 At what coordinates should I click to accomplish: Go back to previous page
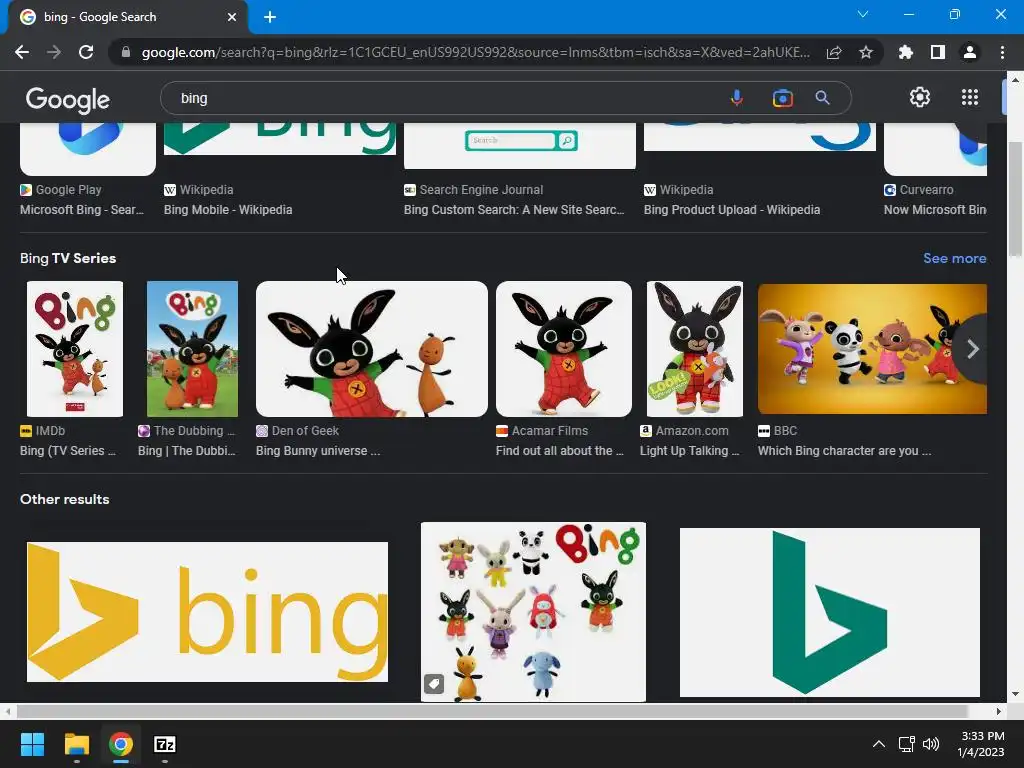[x=22, y=52]
